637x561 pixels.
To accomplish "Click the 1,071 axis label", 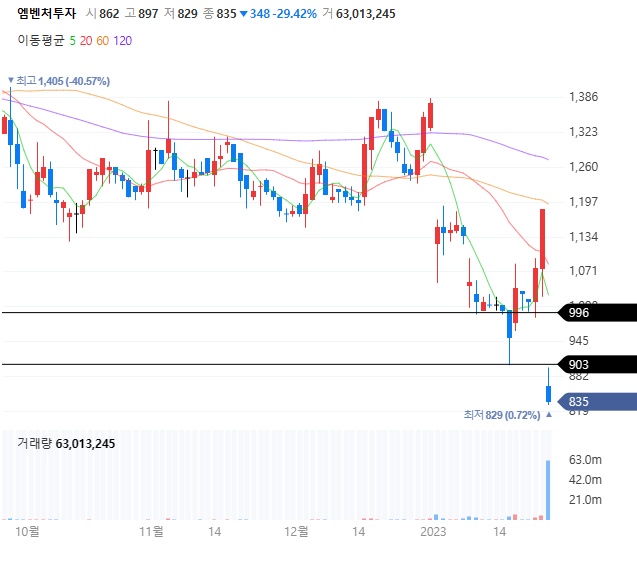I will (583, 271).
